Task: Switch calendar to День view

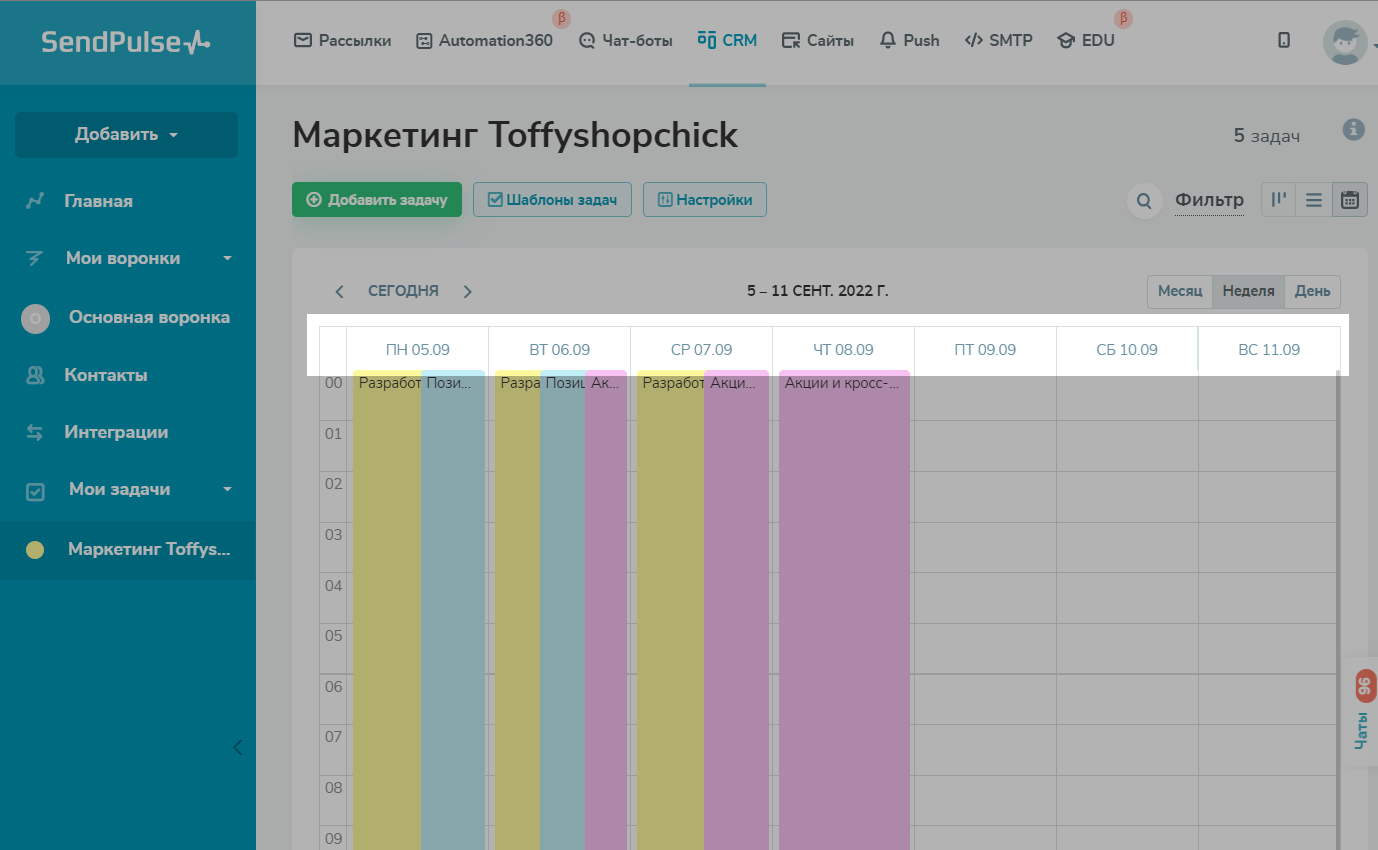Action: click(1312, 291)
